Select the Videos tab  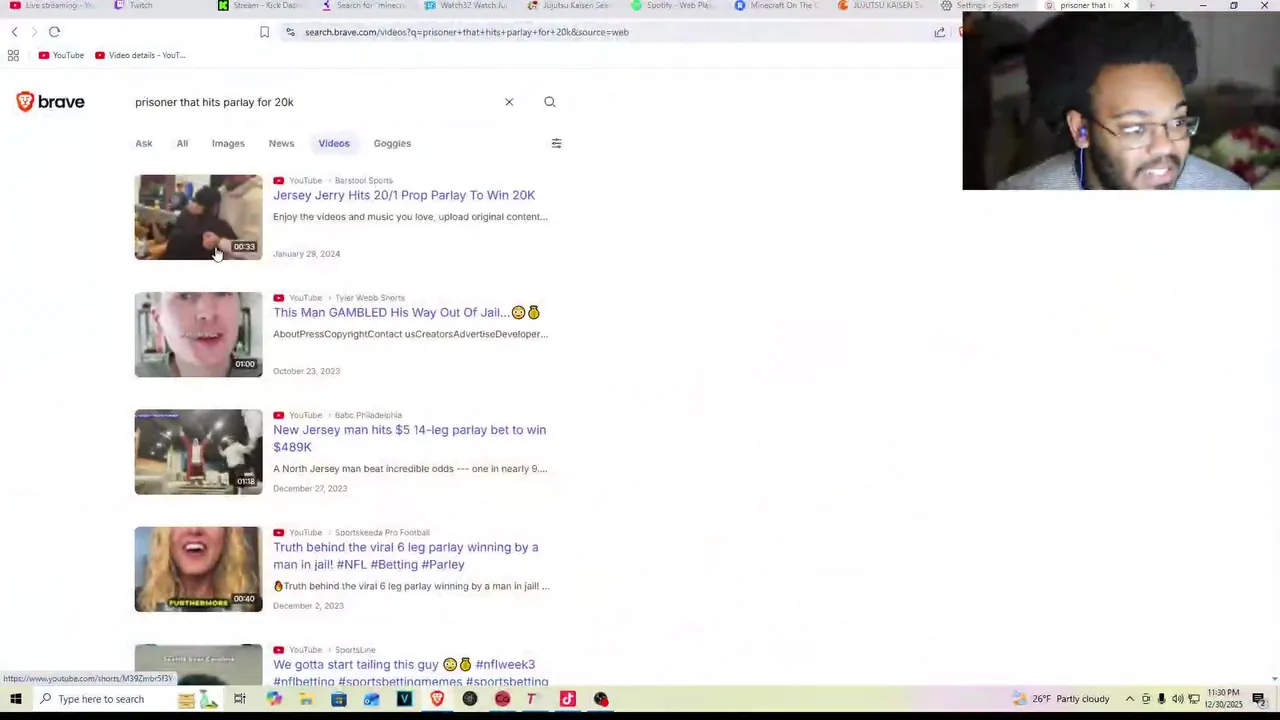[x=334, y=143]
